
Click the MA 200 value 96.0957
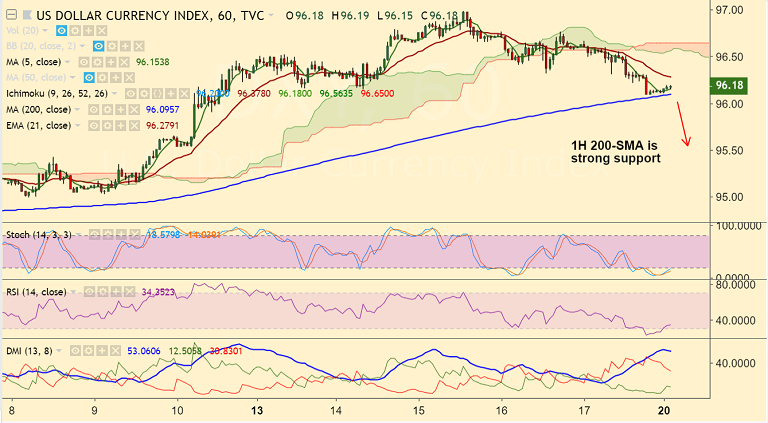[x=163, y=110]
